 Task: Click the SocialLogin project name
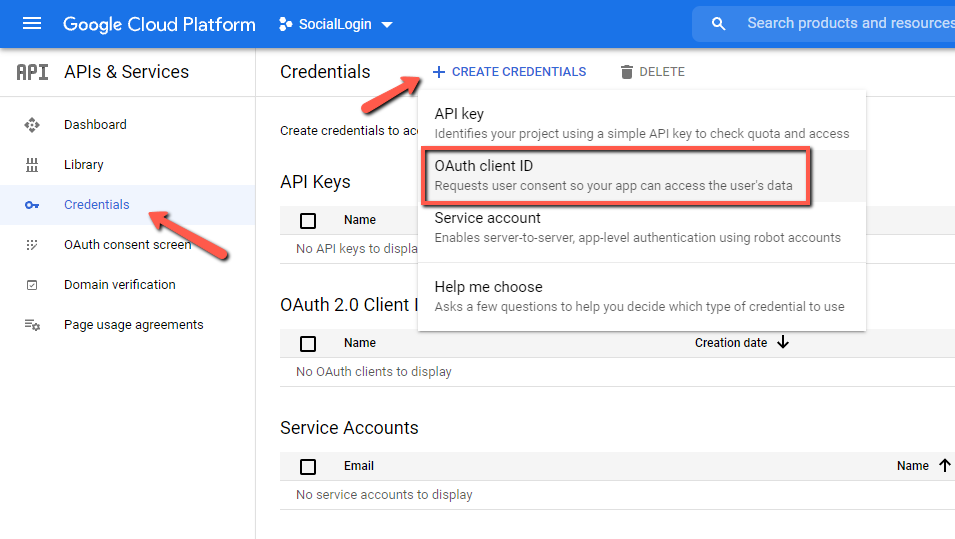pyautogui.click(x=335, y=24)
